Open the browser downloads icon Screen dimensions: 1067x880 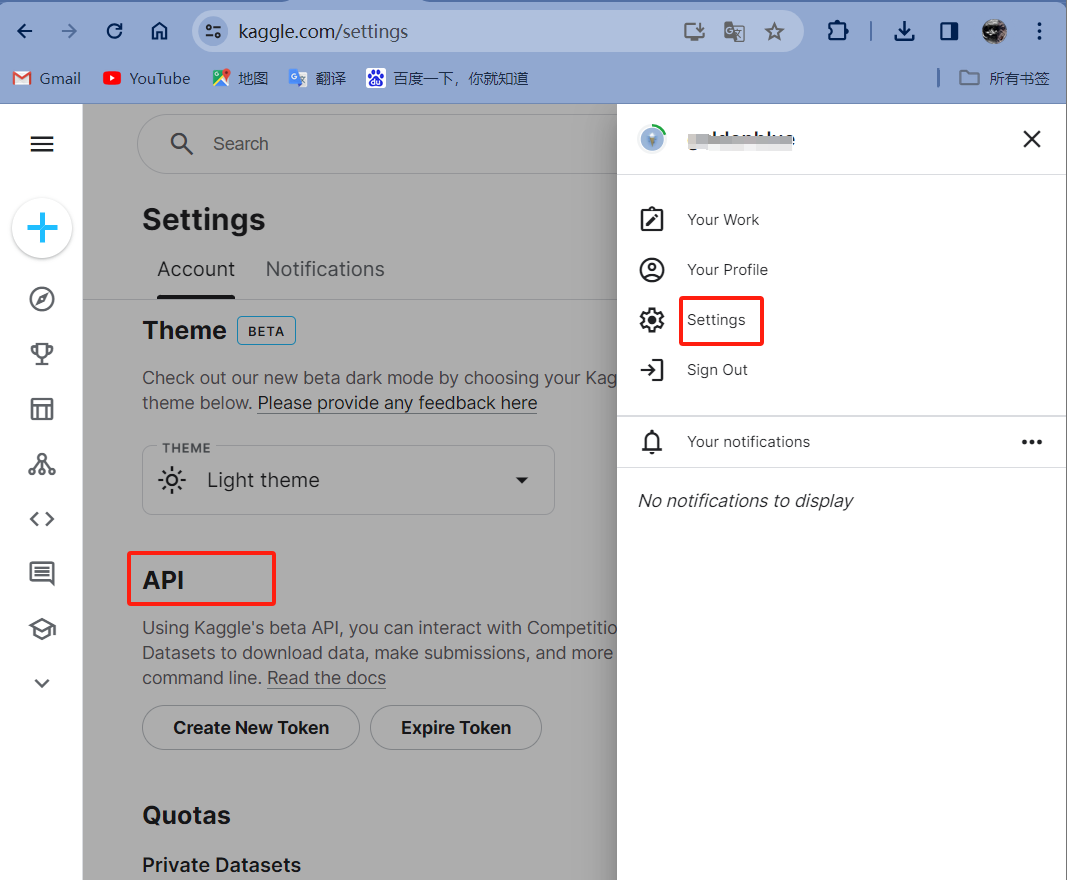pos(904,31)
